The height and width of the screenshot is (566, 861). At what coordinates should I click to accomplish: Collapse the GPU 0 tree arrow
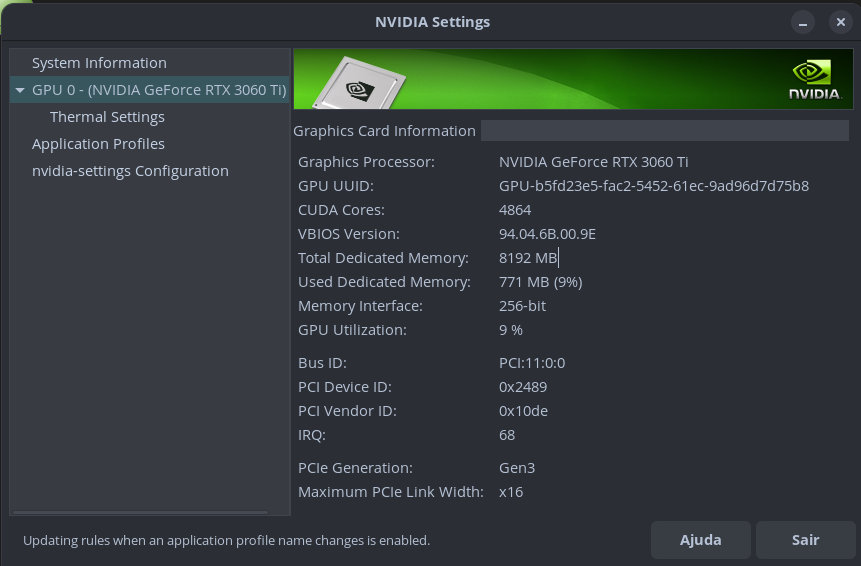(x=20, y=90)
